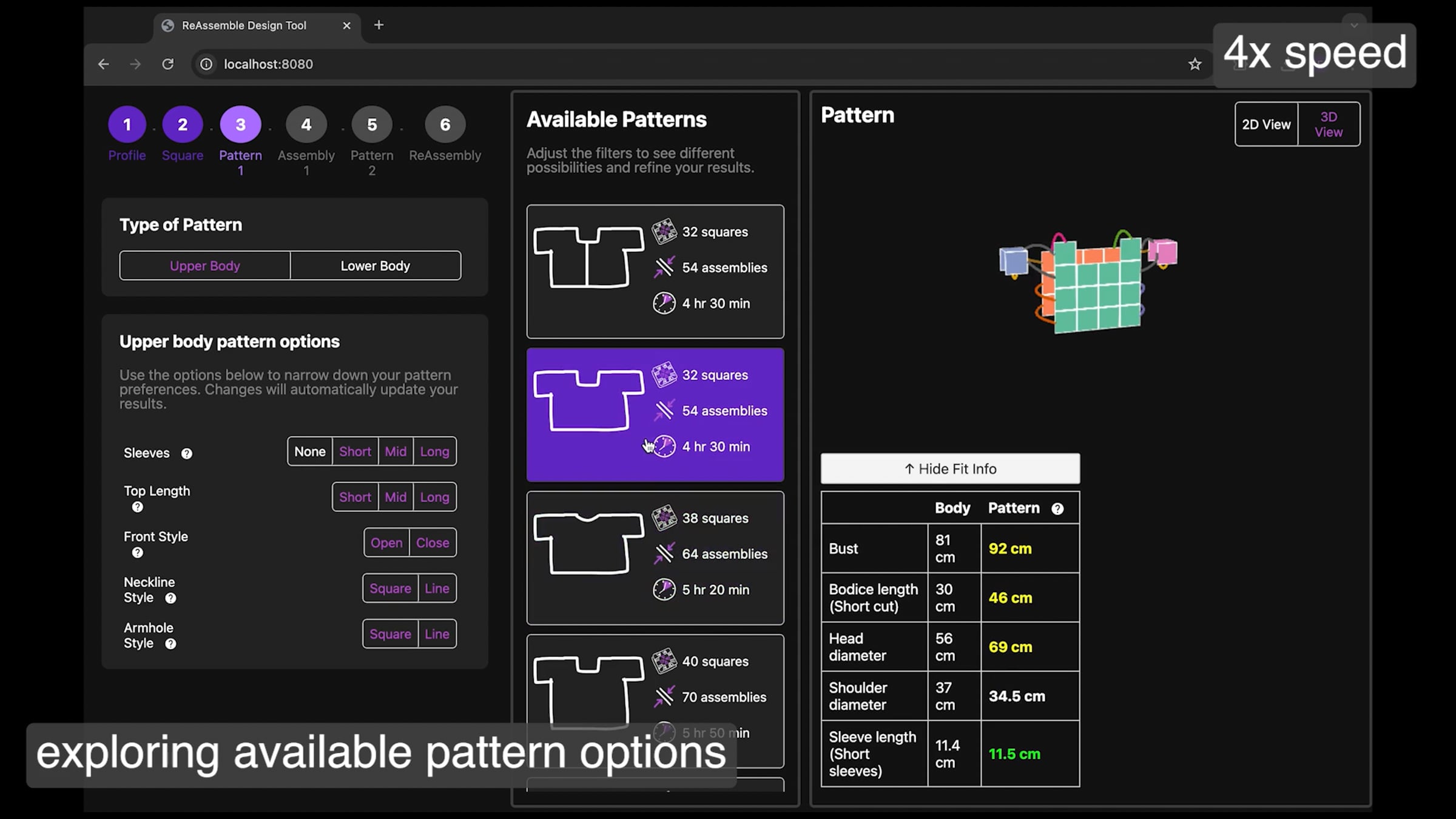Image resolution: width=1456 pixels, height=819 pixels.
Task: Set Armhole Style to Line
Action: pyautogui.click(x=437, y=633)
